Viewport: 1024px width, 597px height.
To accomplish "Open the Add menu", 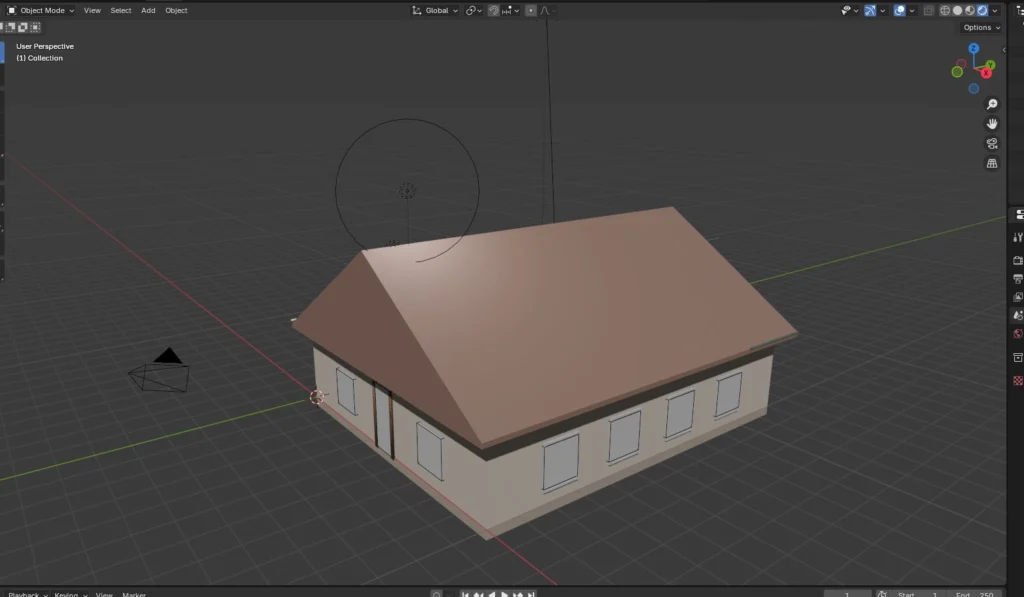I will [x=148, y=10].
